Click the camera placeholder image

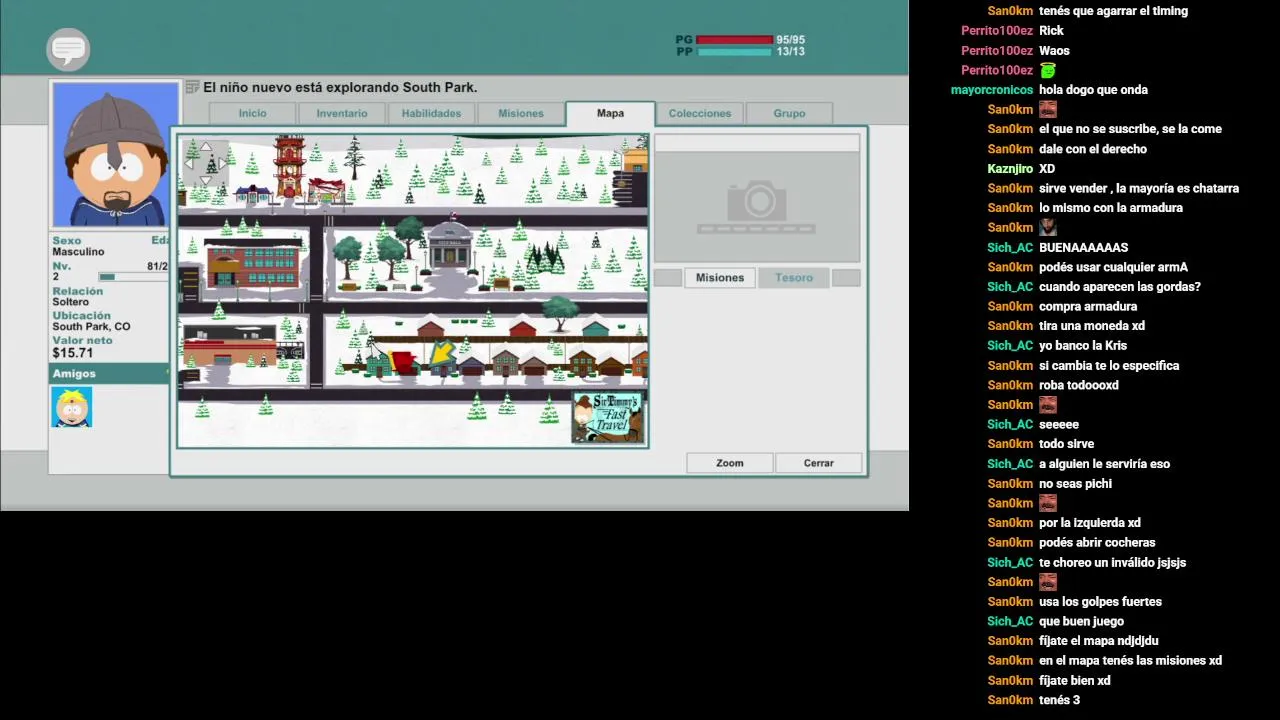pyautogui.click(x=757, y=207)
